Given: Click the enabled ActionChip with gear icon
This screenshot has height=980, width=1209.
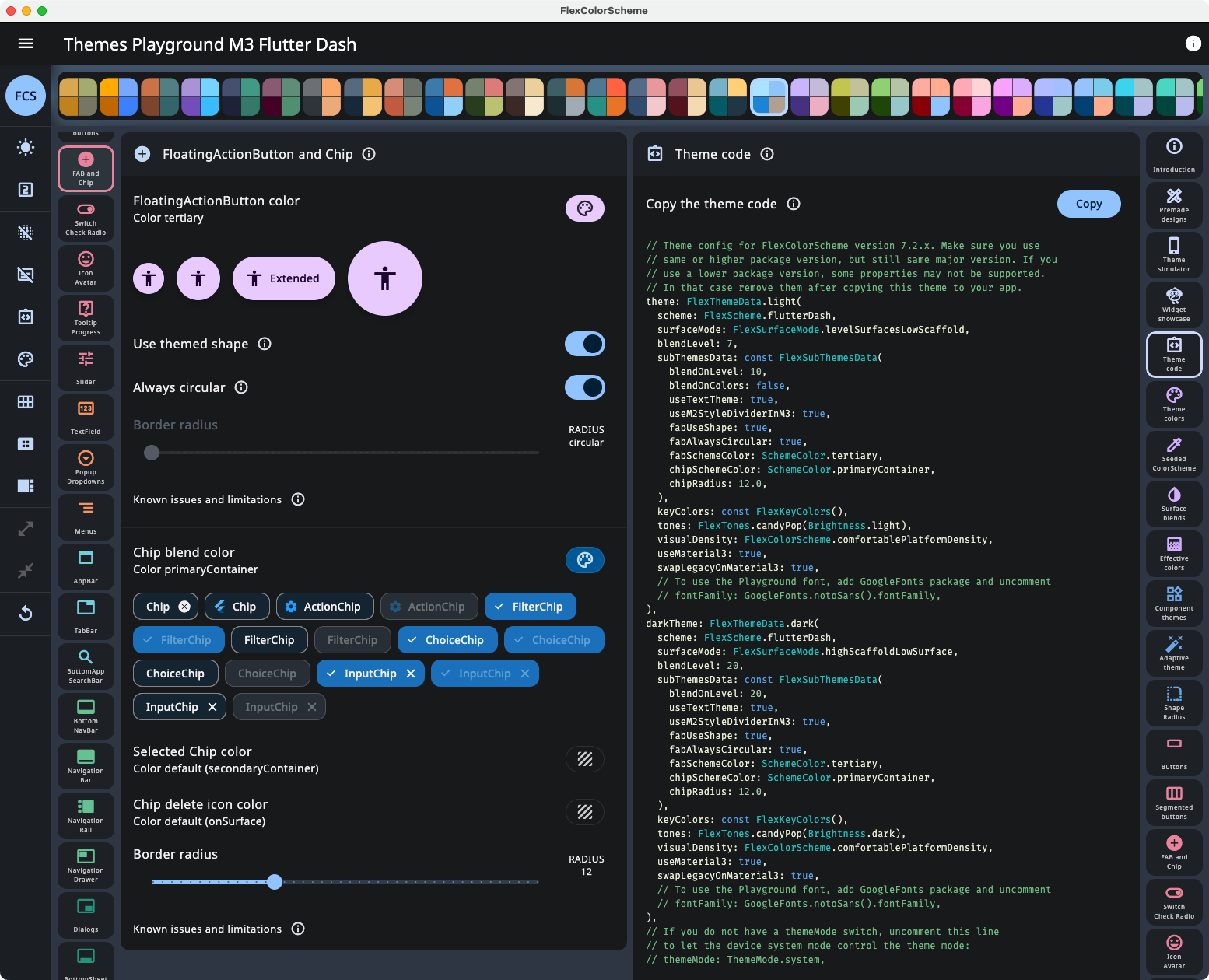Looking at the screenshot, I should point(324,607).
